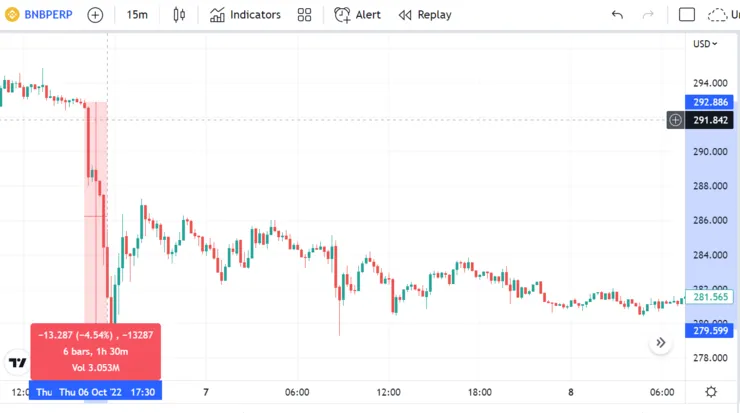The image size is (740, 413).
Task: Open the indicator templates grid icon
Action: click(x=305, y=15)
